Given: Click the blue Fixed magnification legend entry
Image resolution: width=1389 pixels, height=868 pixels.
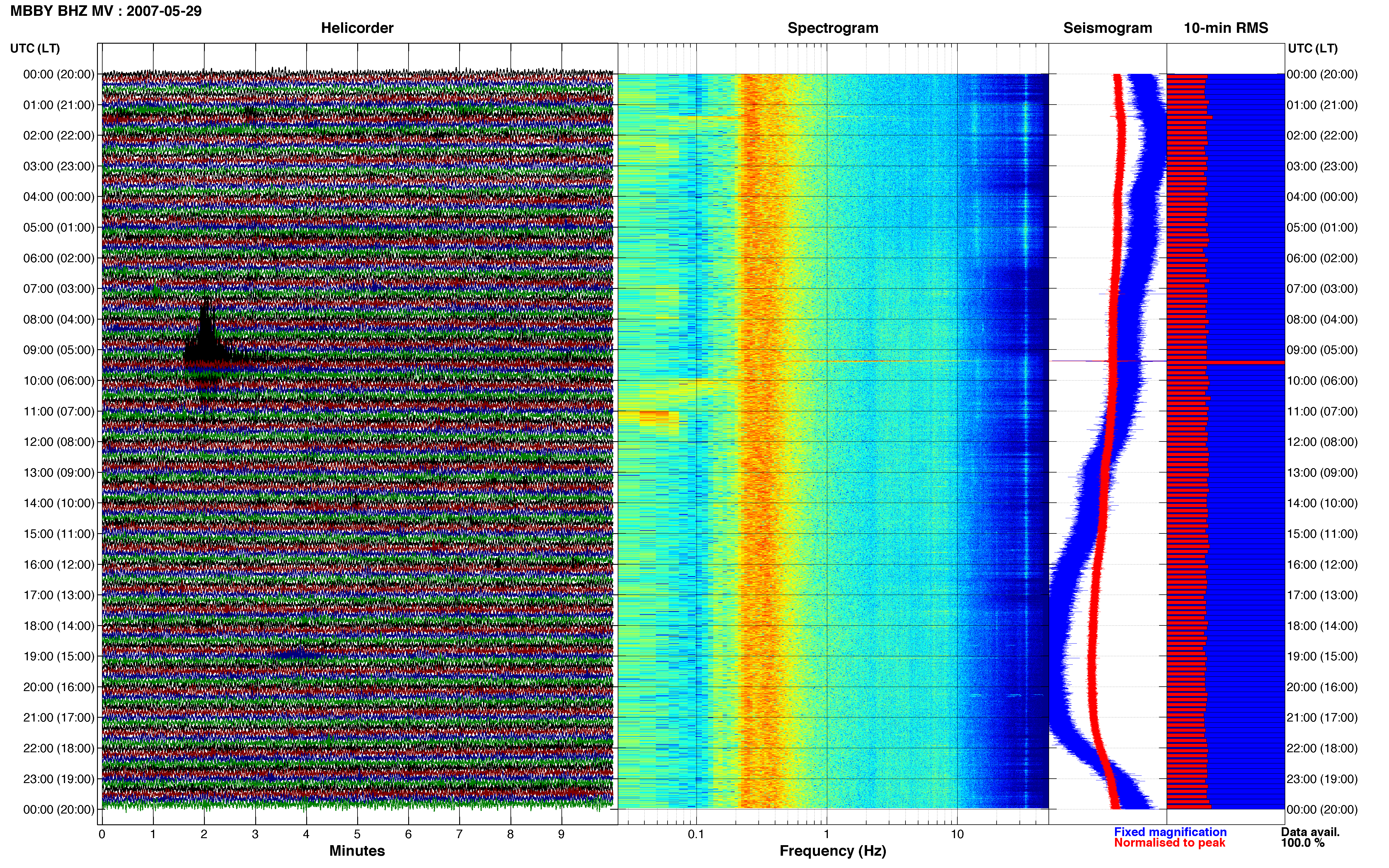Looking at the screenshot, I should click(x=1170, y=832).
